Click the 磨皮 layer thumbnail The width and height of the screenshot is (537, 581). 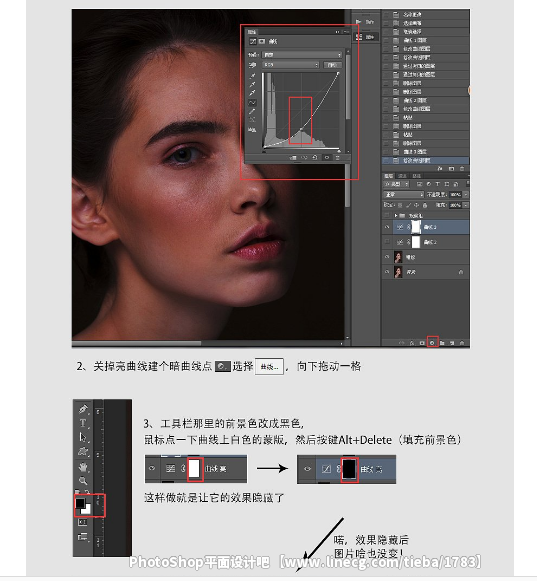point(398,256)
